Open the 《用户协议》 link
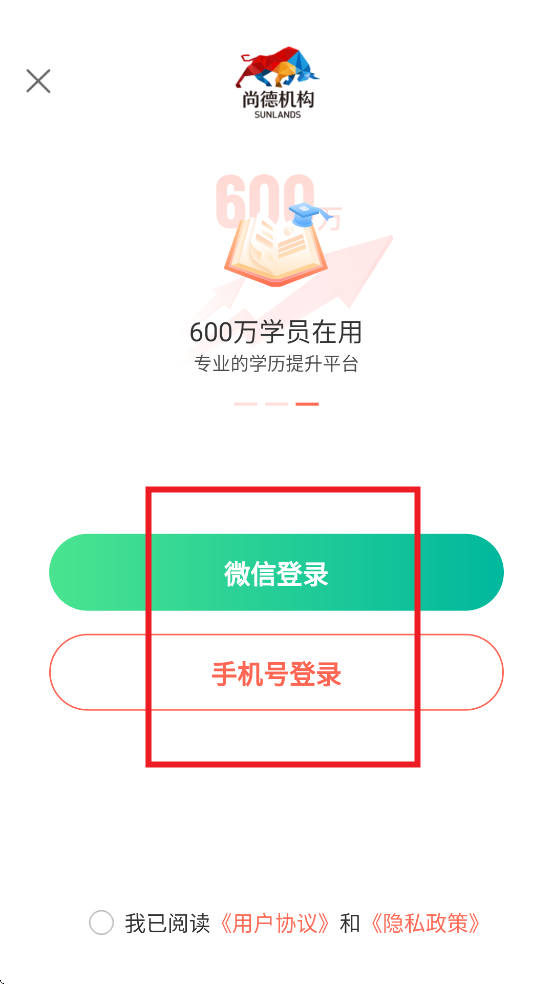The image size is (553, 984). coord(274,923)
